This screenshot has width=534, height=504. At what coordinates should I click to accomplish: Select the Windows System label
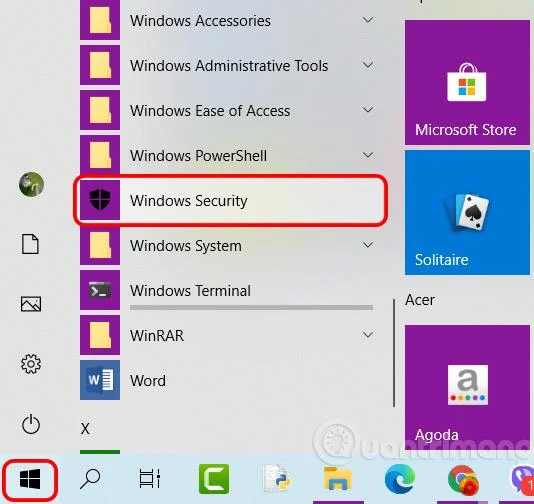(x=186, y=246)
